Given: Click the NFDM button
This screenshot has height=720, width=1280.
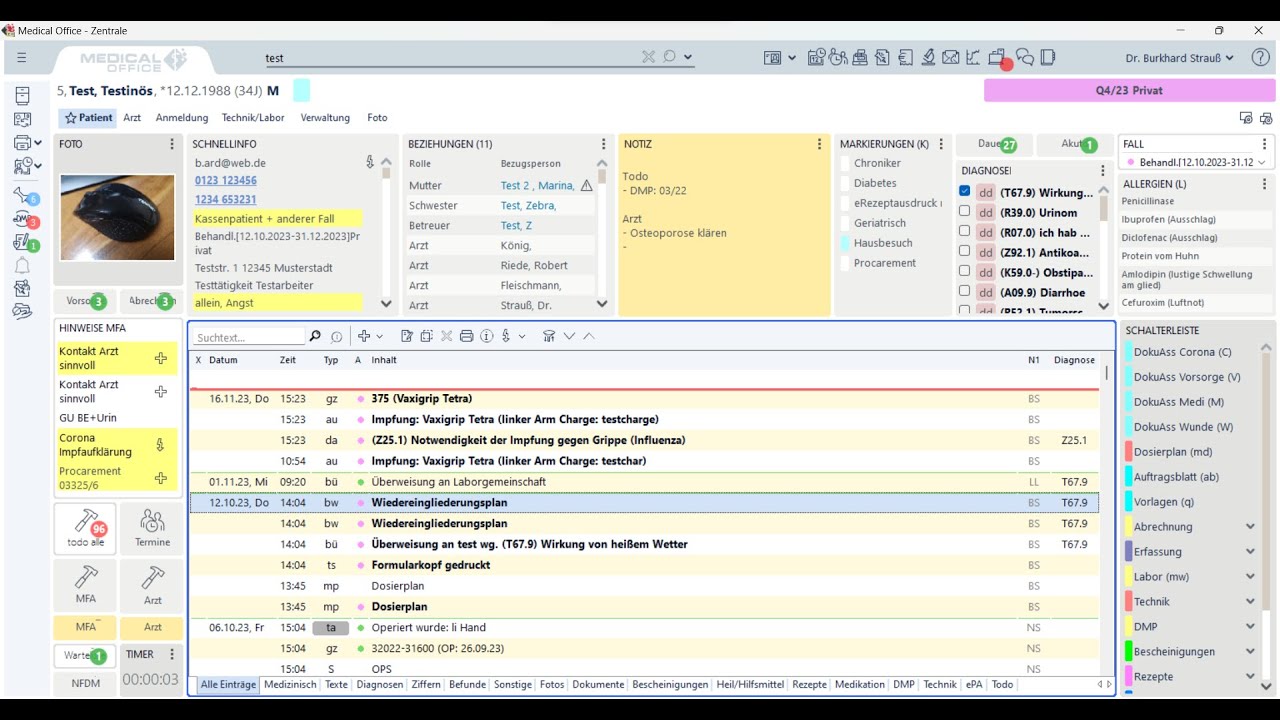Looking at the screenshot, I should [85, 685].
